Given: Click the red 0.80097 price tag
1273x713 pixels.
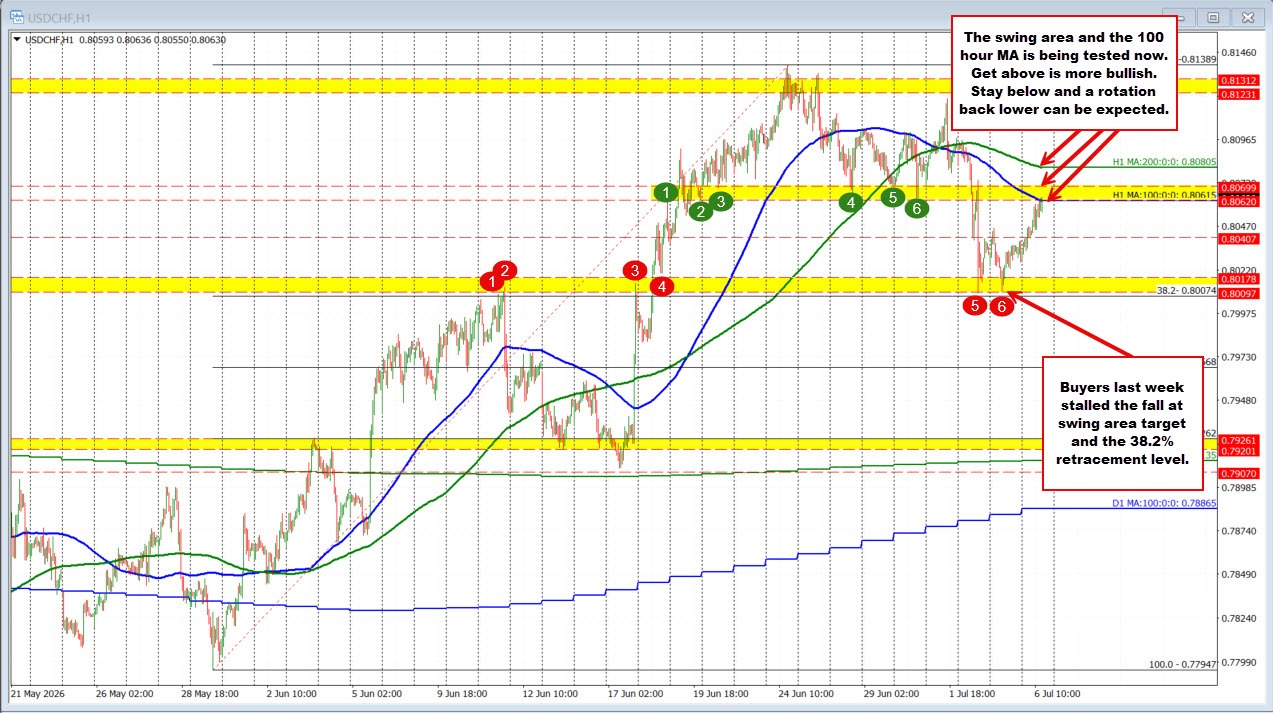Looking at the screenshot, I should tap(1238, 293).
